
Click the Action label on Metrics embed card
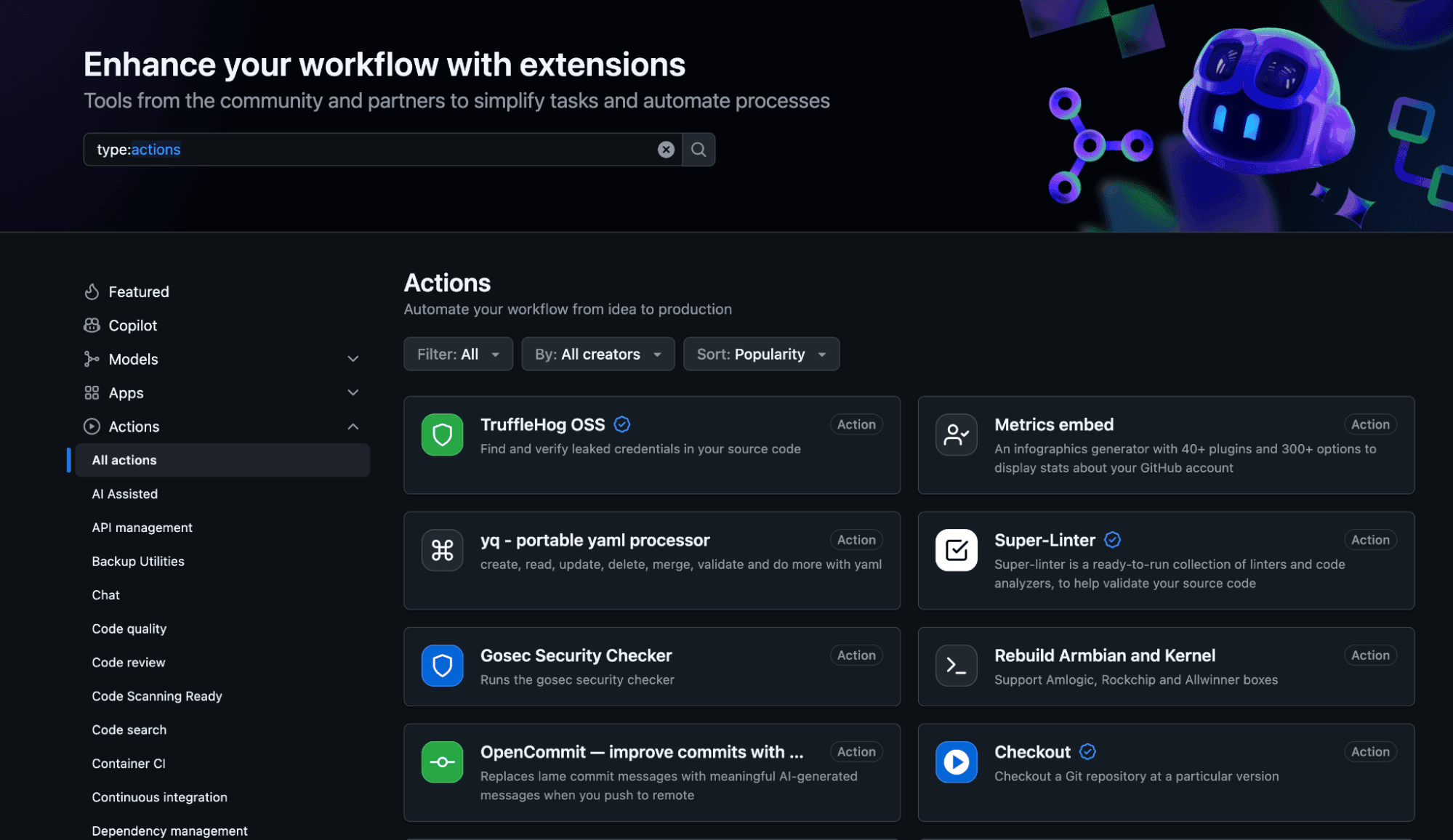[1370, 424]
